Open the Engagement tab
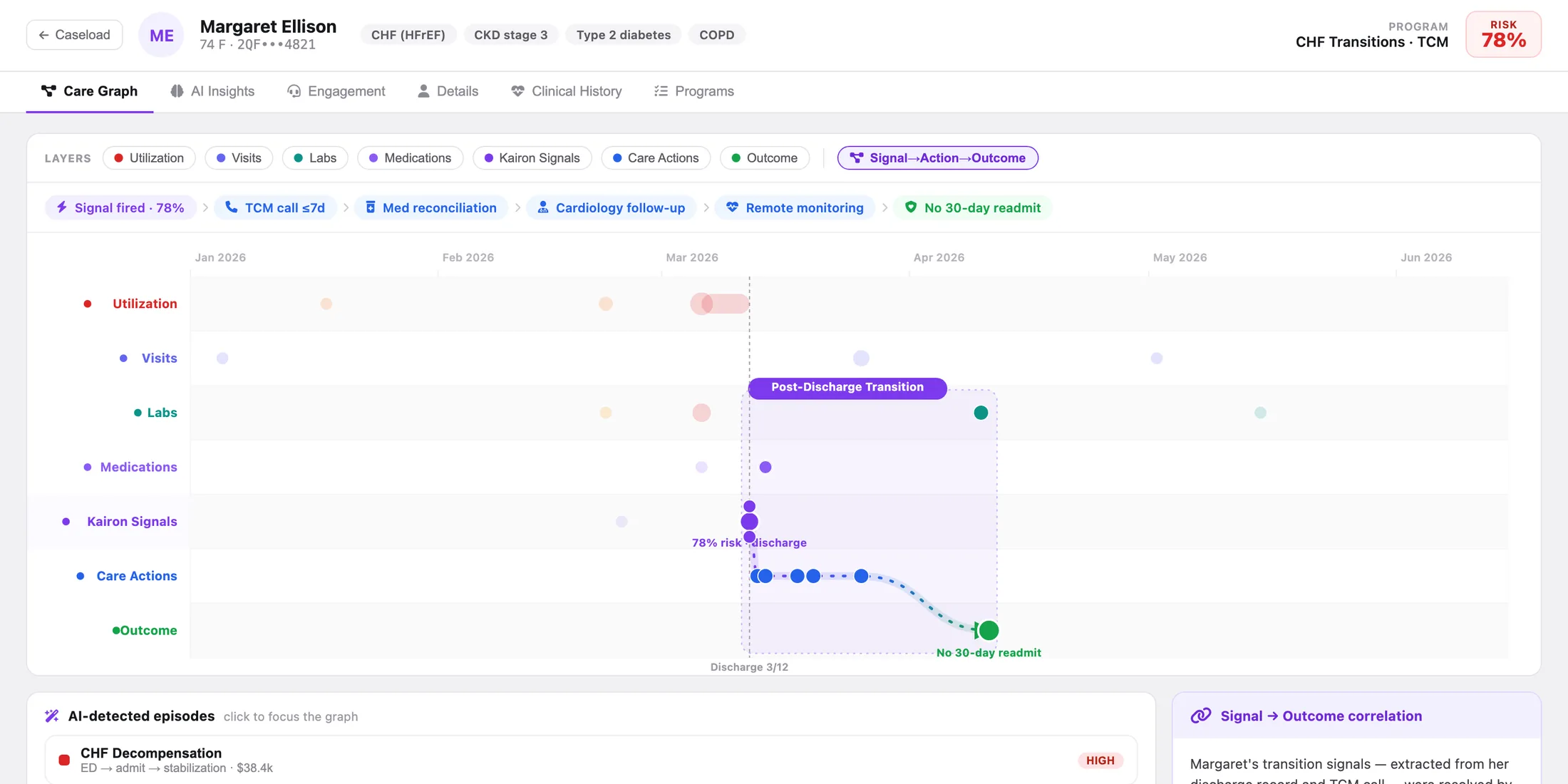The width and height of the screenshot is (1568, 784). pos(336,91)
